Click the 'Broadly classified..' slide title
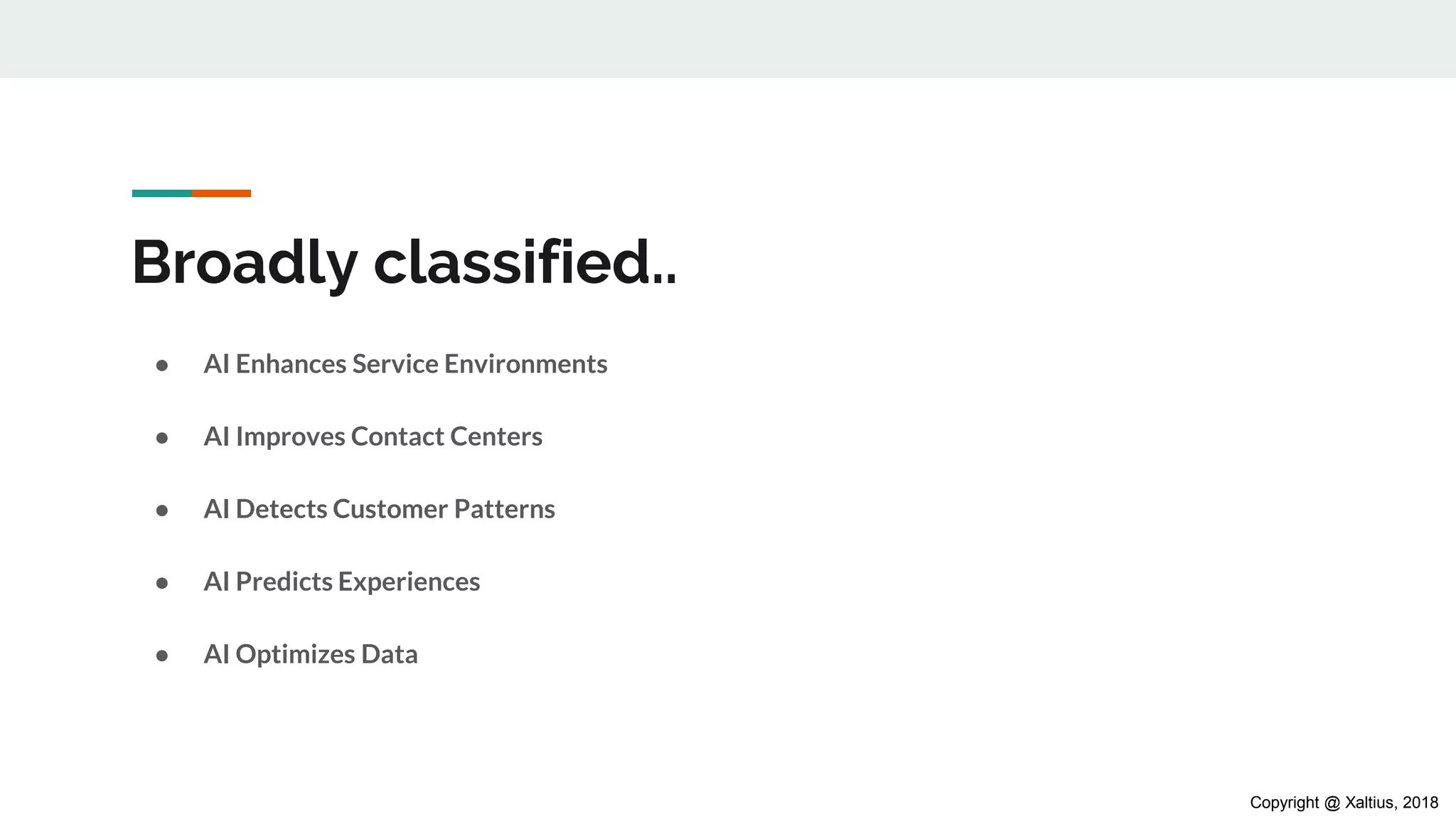 click(404, 262)
